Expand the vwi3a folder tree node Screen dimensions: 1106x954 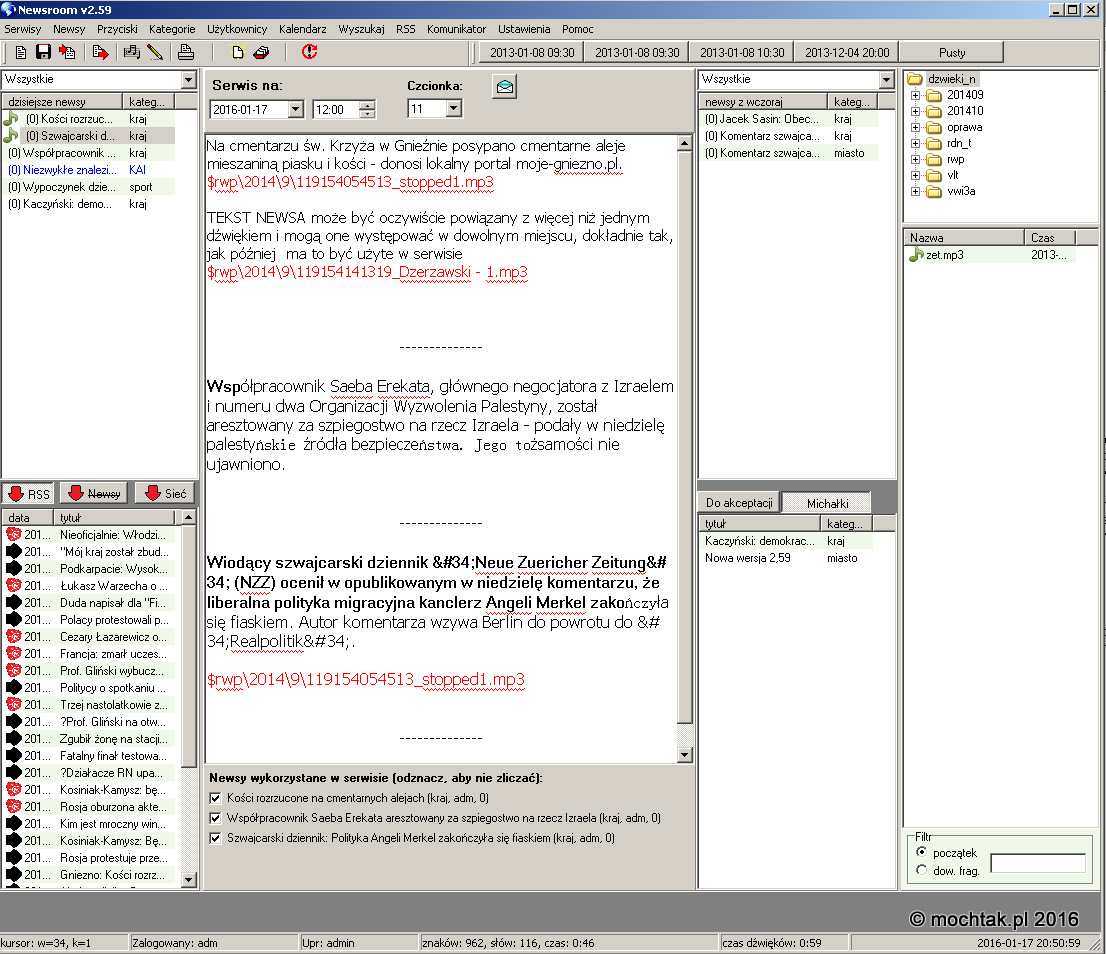pyautogui.click(x=916, y=192)
